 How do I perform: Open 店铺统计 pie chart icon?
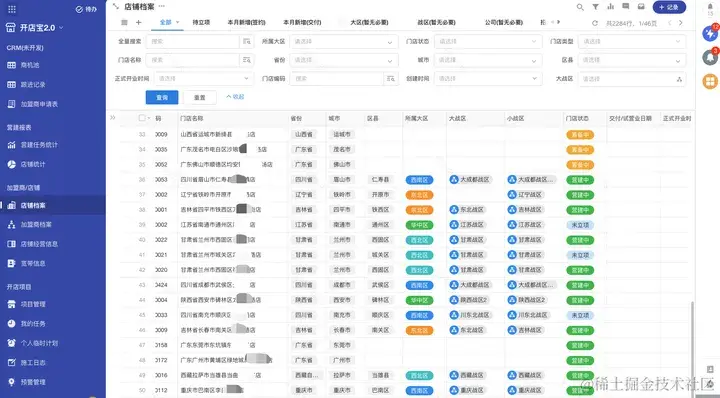pyautogui.click(x=11, y=164)
